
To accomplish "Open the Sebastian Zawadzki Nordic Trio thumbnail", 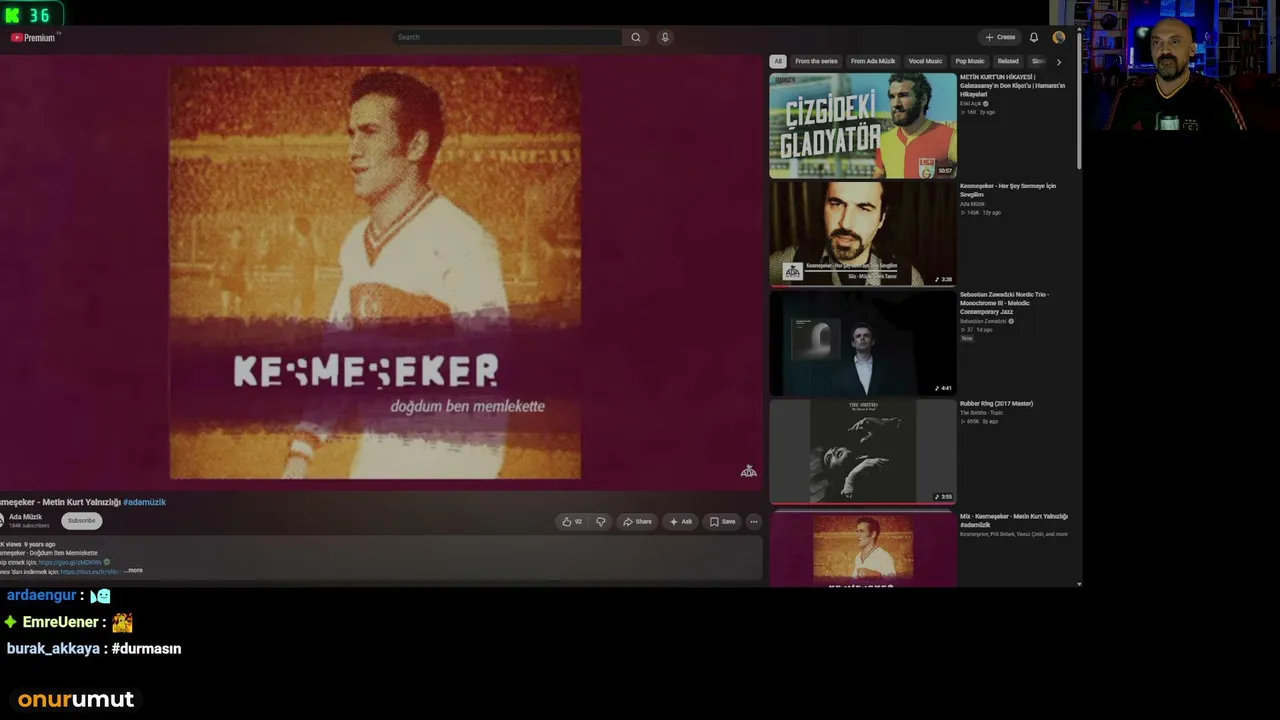I will [x=863, y=343].
